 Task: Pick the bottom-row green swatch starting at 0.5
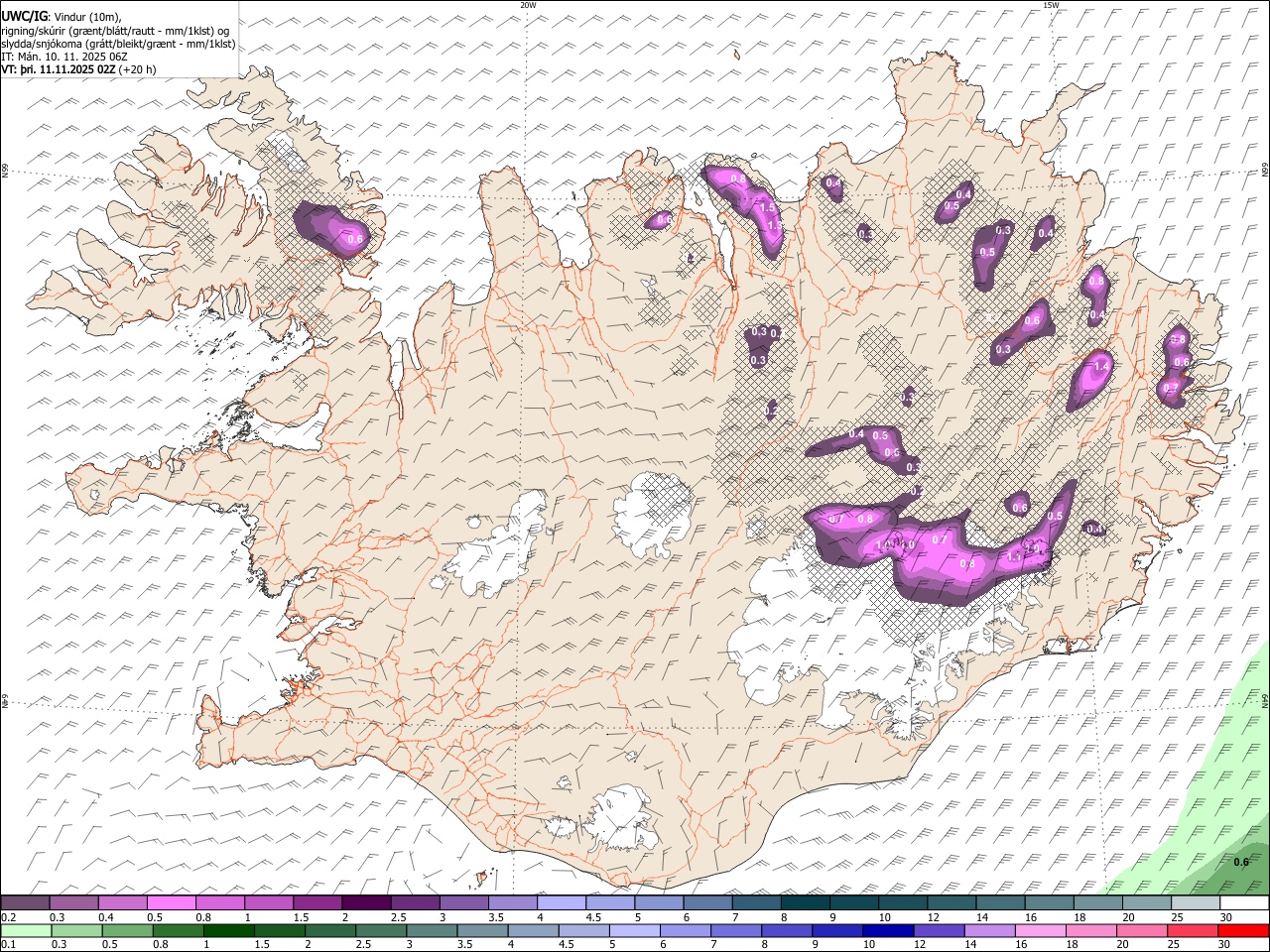click(x=128, y=930)
